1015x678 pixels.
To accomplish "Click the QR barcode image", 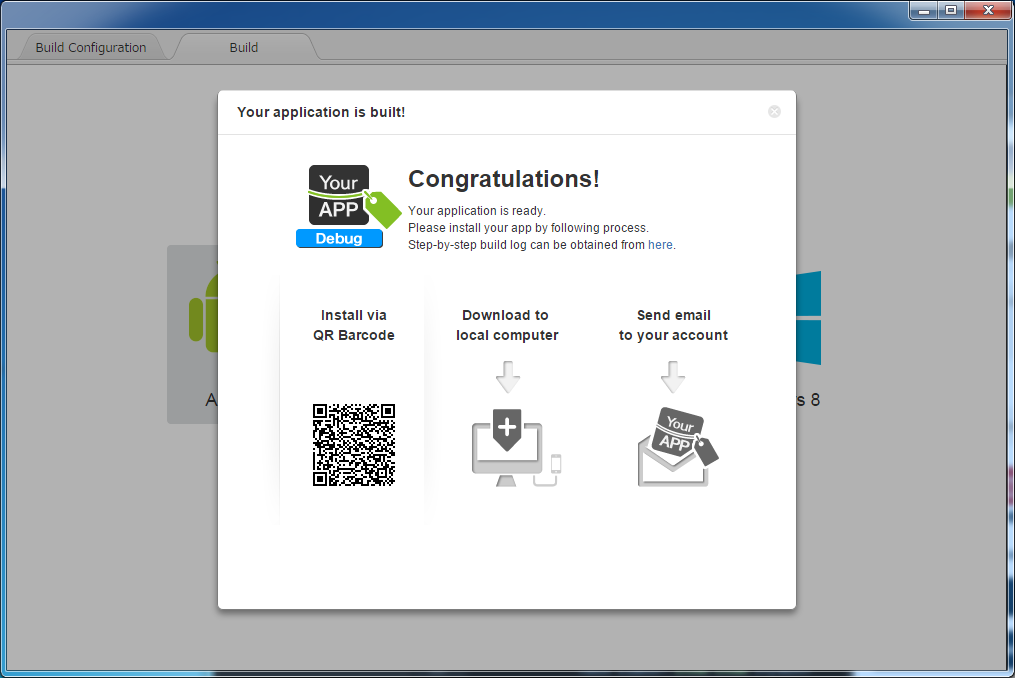I will (x=354, y=445).
